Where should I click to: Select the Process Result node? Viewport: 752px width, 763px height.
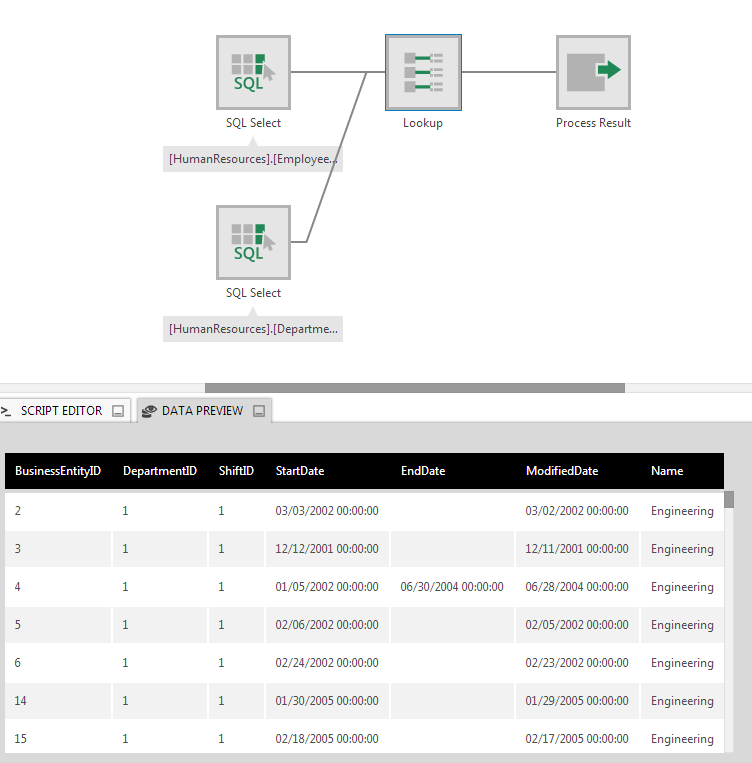point(593,72)
